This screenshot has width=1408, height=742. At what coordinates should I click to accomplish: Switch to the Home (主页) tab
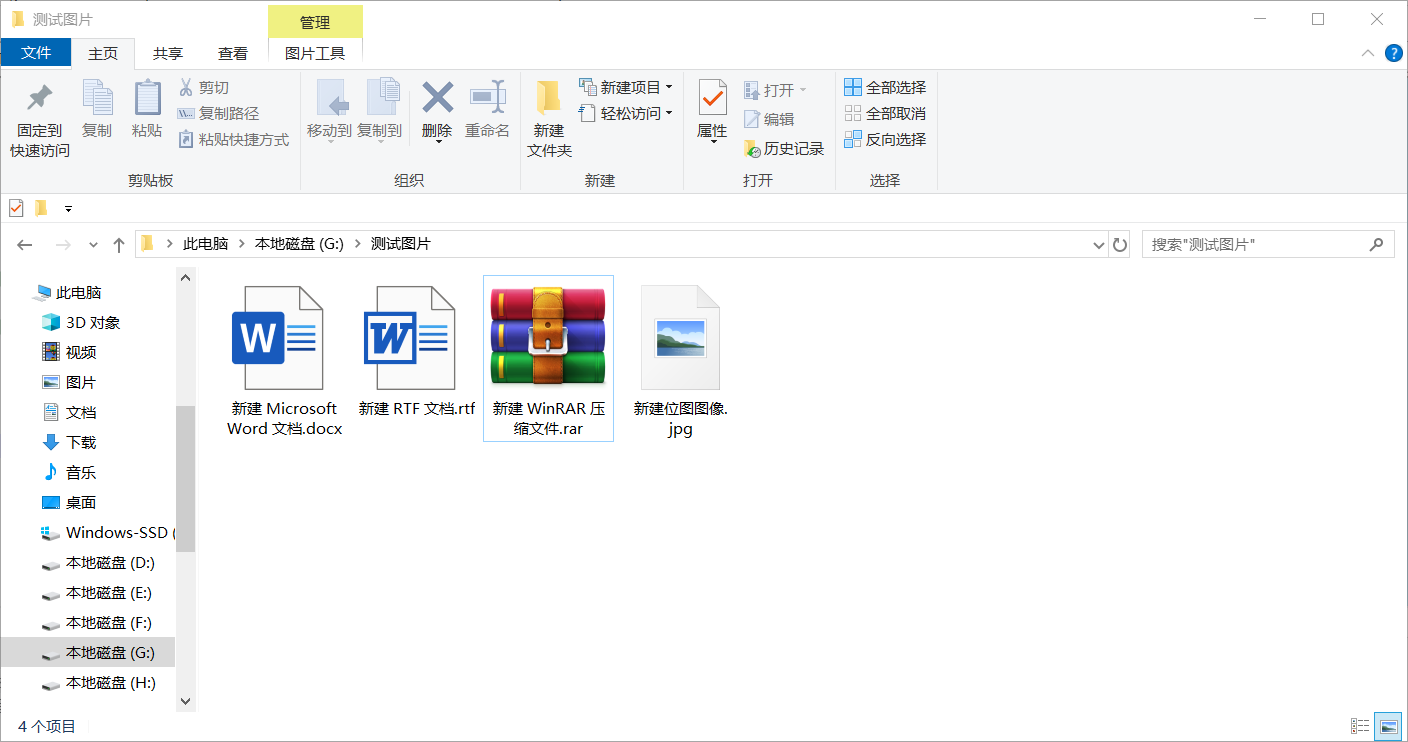pos(103,53)
